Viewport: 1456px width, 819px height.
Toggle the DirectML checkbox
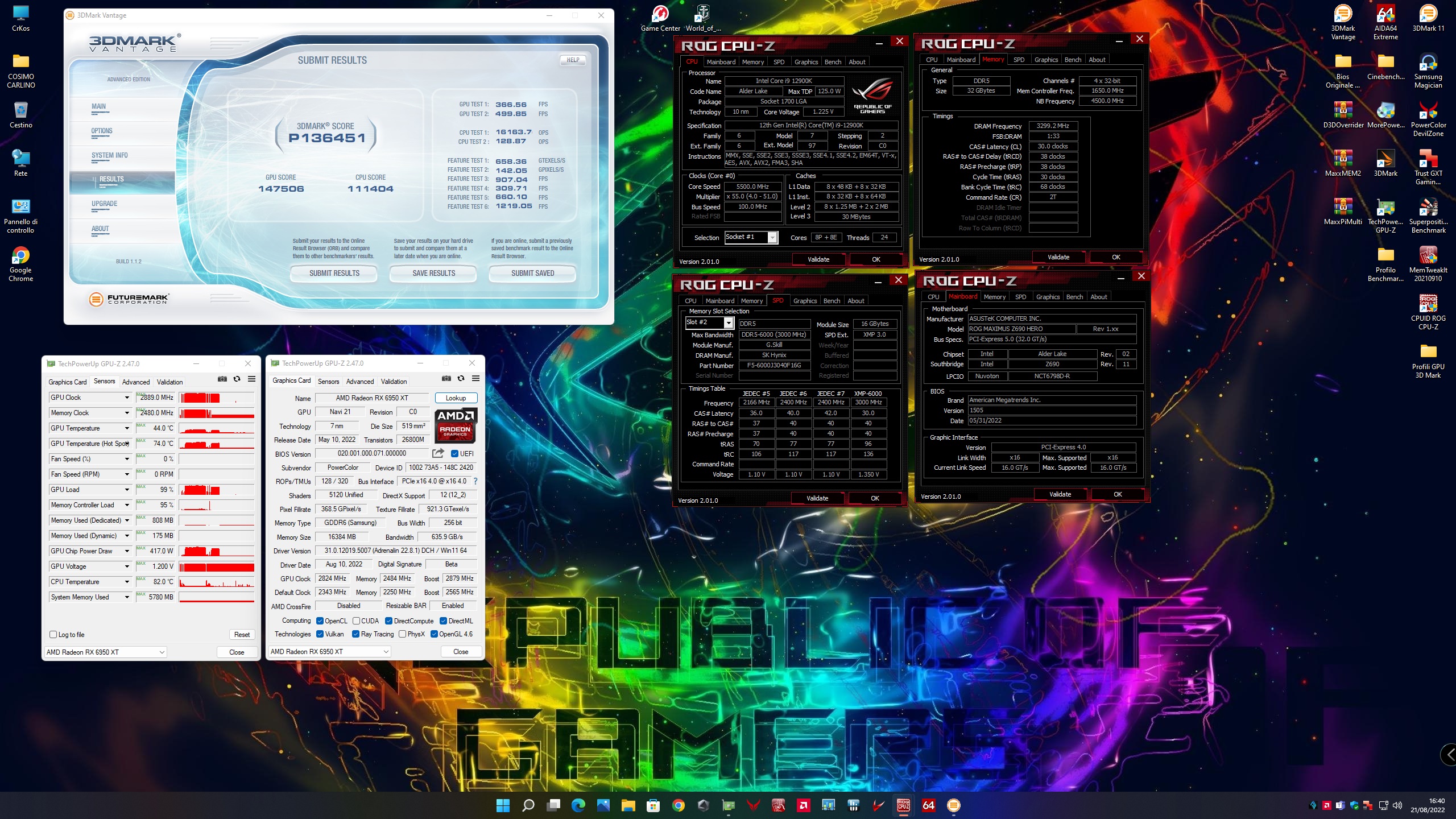pyautogui.click(x=443, y=621)
